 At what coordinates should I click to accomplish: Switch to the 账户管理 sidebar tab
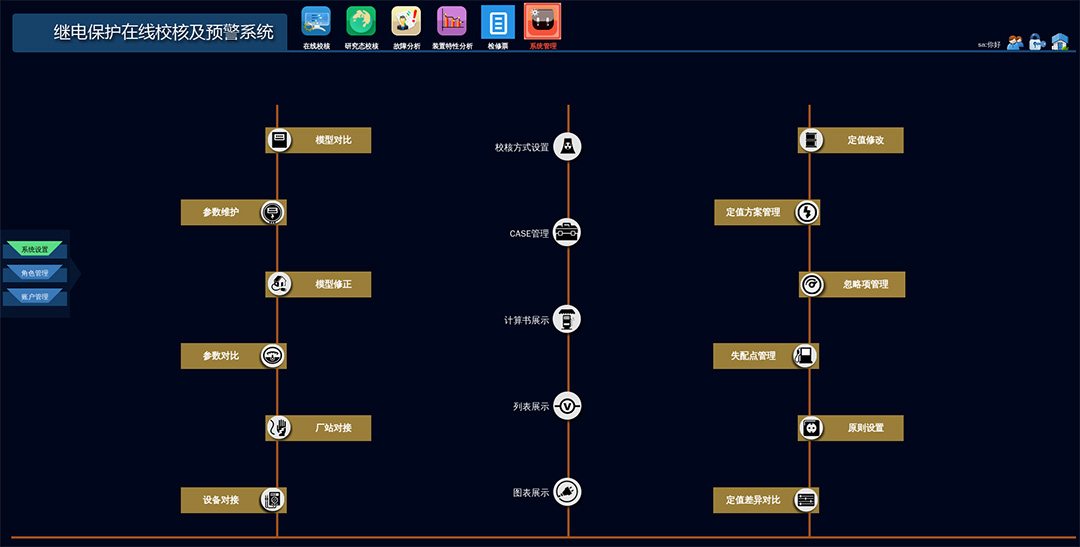(x=35, y=297)
